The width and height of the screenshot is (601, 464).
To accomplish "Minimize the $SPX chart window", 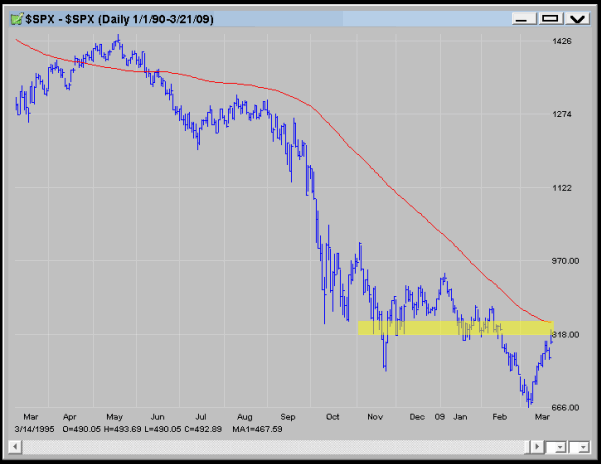I will point(524,18).
